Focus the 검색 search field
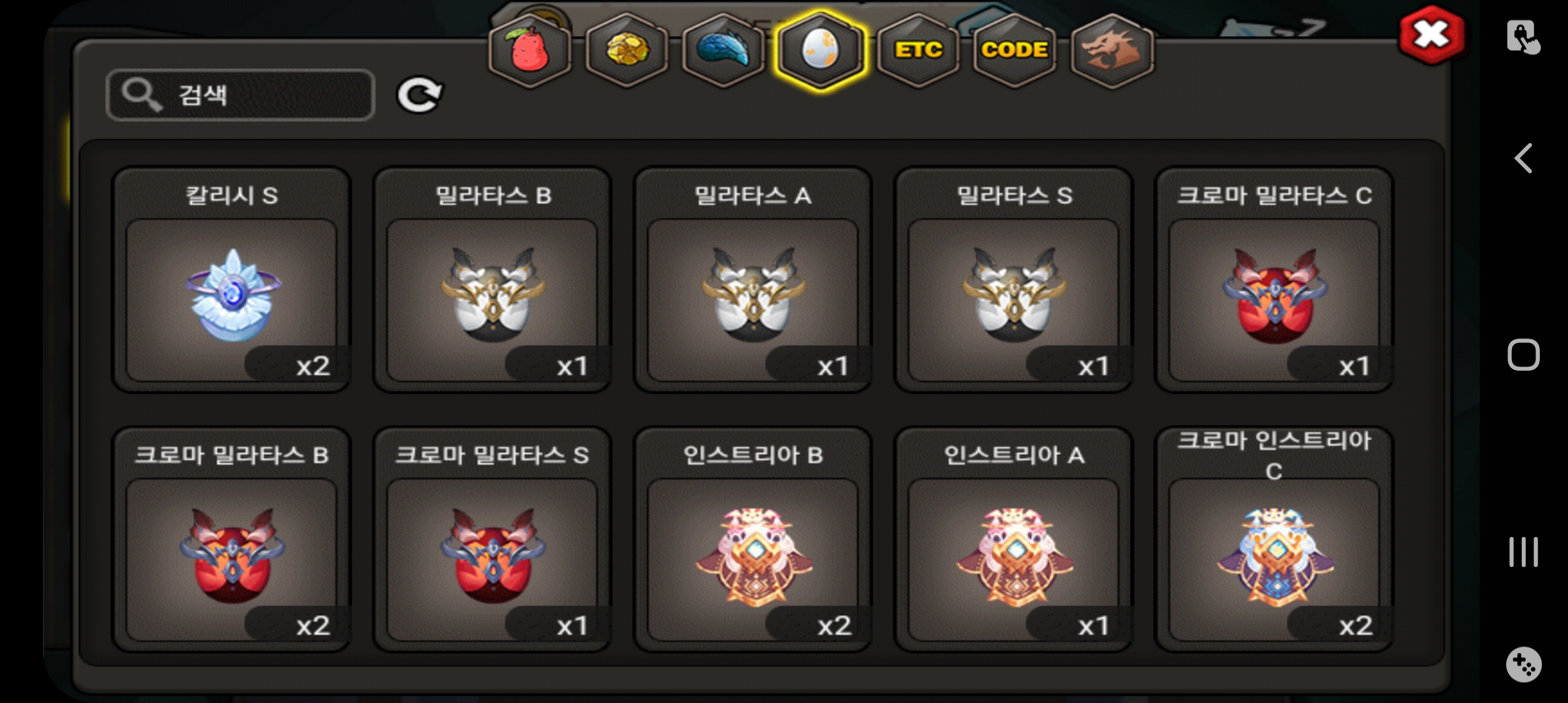This screenshot has height=703, width=1568. click(240, 95)
